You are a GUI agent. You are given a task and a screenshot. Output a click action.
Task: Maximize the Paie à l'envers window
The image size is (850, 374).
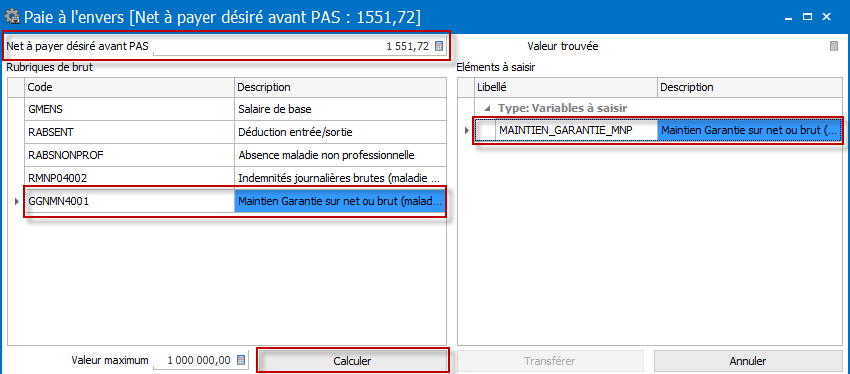click(807, 17)
